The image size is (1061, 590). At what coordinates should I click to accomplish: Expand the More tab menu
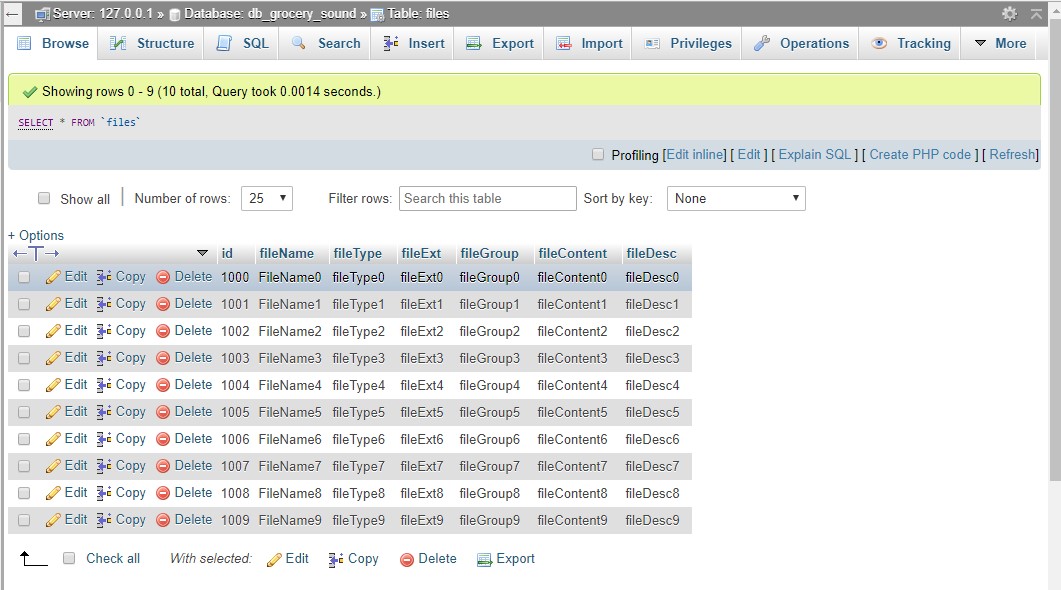click(1000, 43)
